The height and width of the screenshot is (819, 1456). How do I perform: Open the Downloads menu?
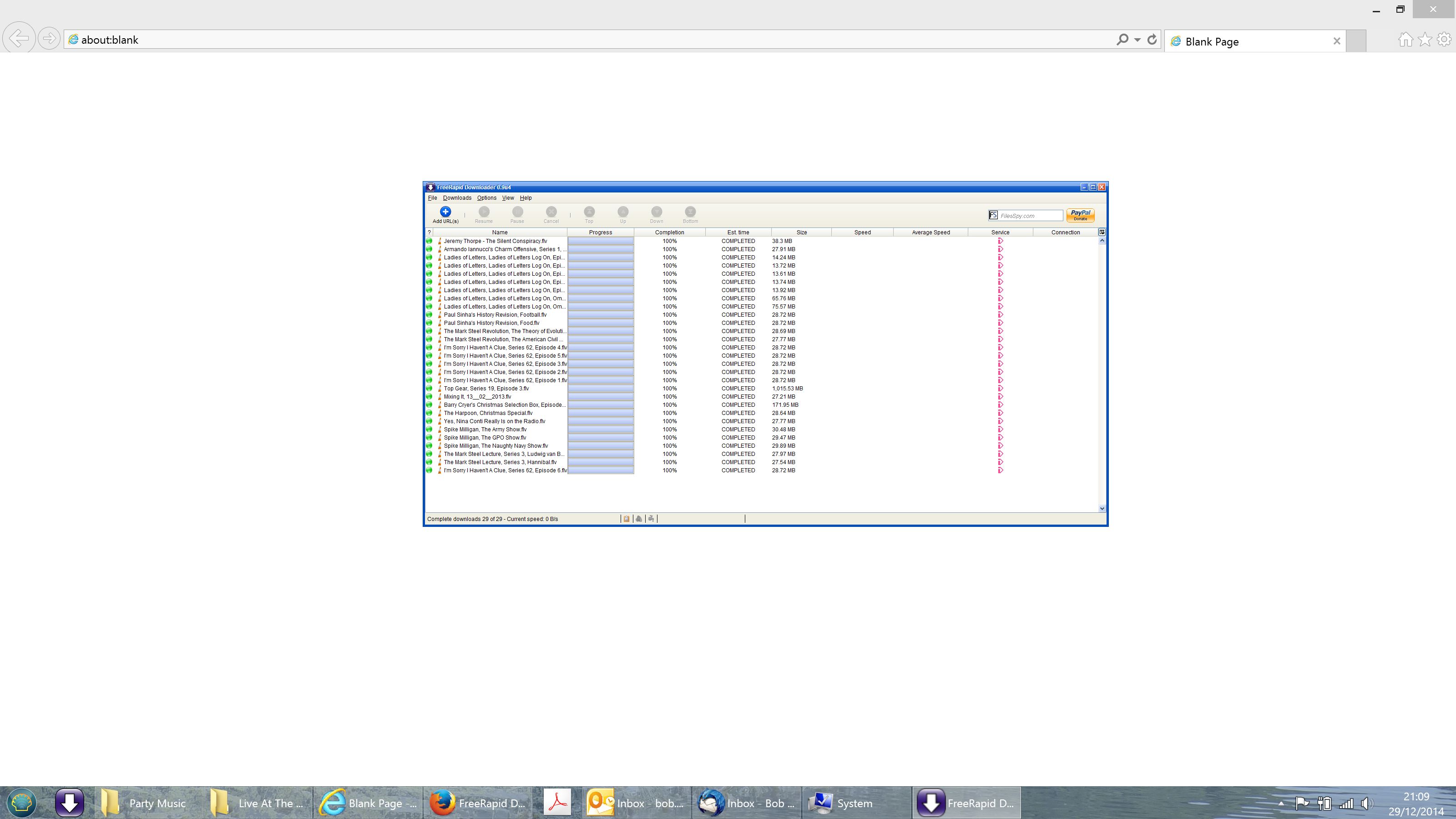point(457,198)
